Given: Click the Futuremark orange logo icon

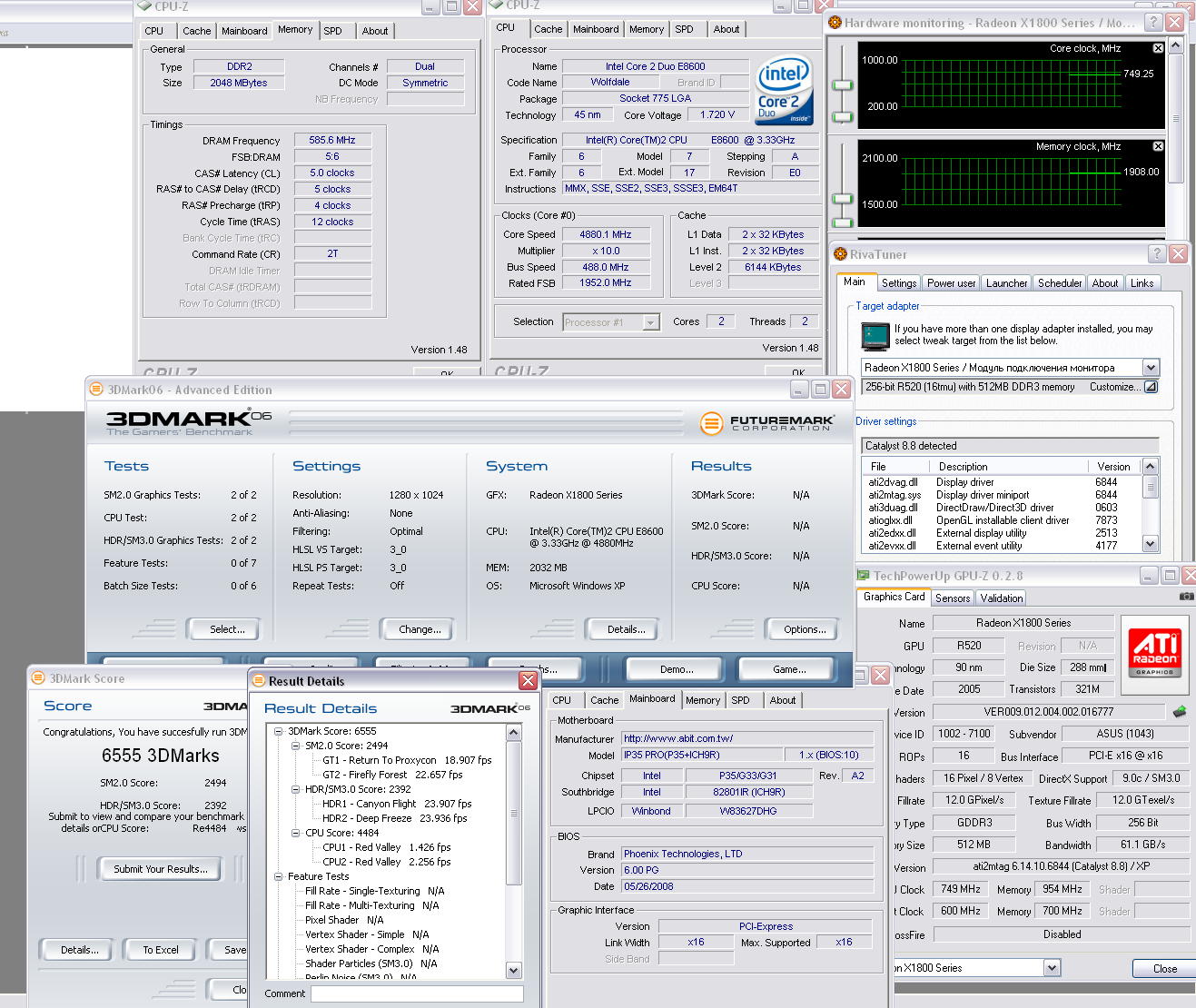Looking at the screenshot, I should [712, 423].
